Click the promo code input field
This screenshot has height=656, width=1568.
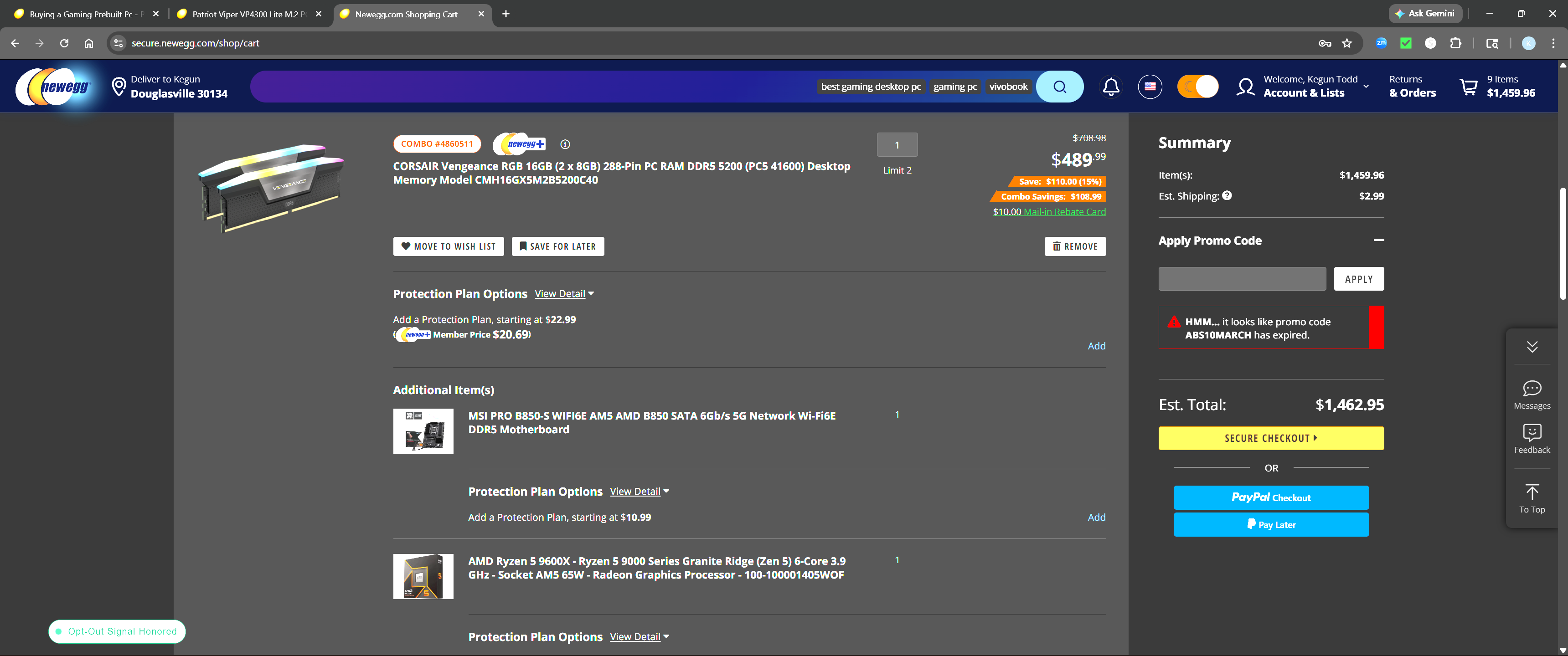(x=1241, y=279)
